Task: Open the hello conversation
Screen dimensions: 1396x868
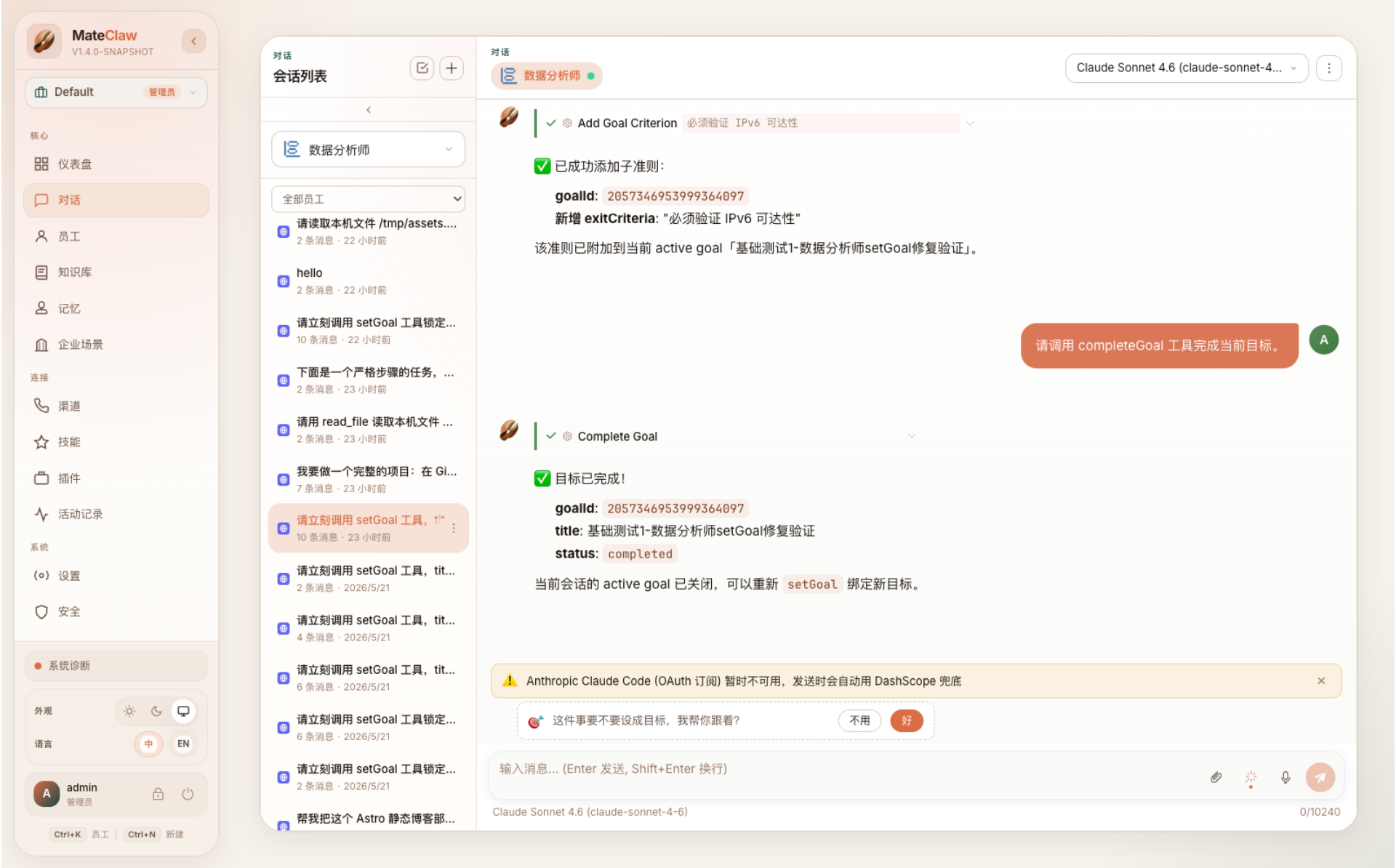Action: [369, 281]
